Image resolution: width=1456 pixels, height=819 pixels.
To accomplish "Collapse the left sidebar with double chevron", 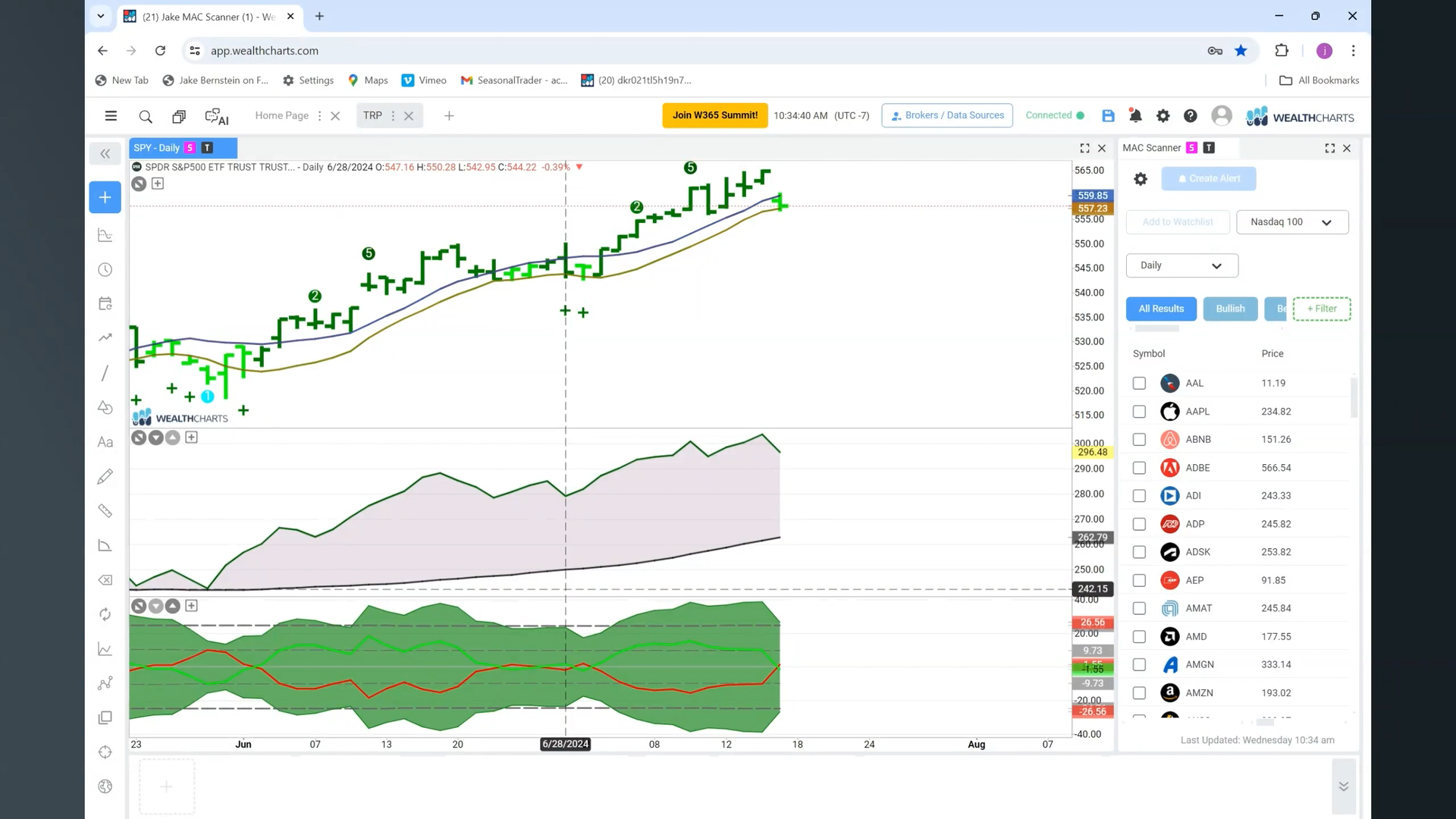I will 105,154.
